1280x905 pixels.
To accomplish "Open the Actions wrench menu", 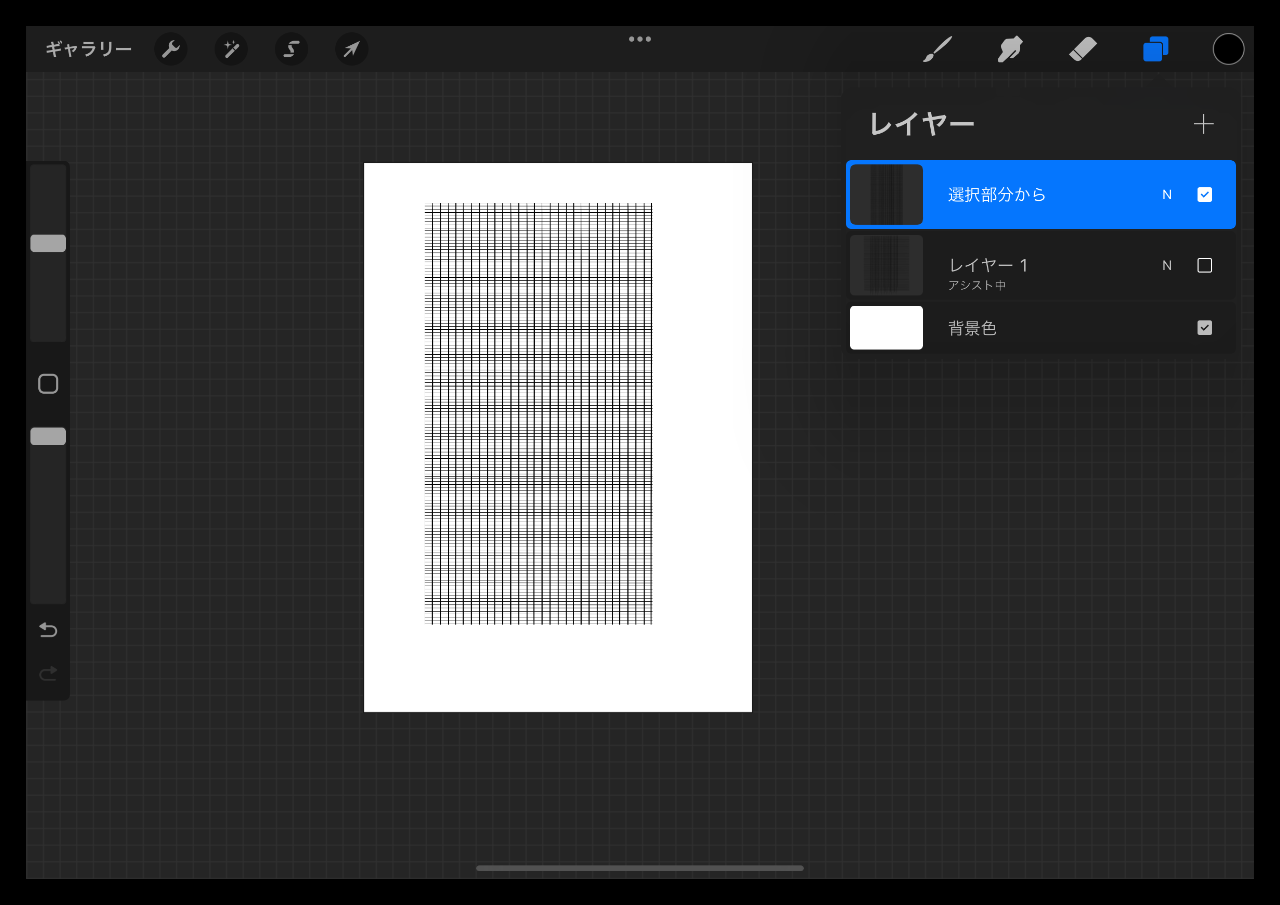I will pos(171,49).
